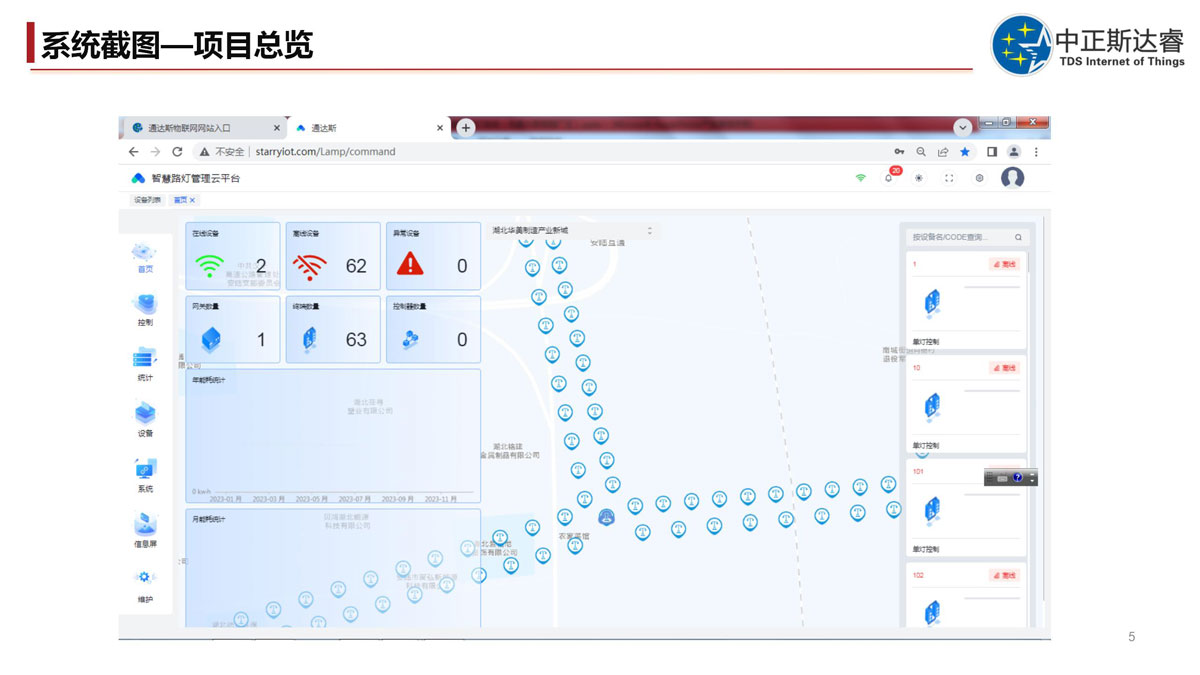This screenshot has height=675, width=1200.
Task: Click the gateway marker on the map
Action: click(x=606, y=517)
